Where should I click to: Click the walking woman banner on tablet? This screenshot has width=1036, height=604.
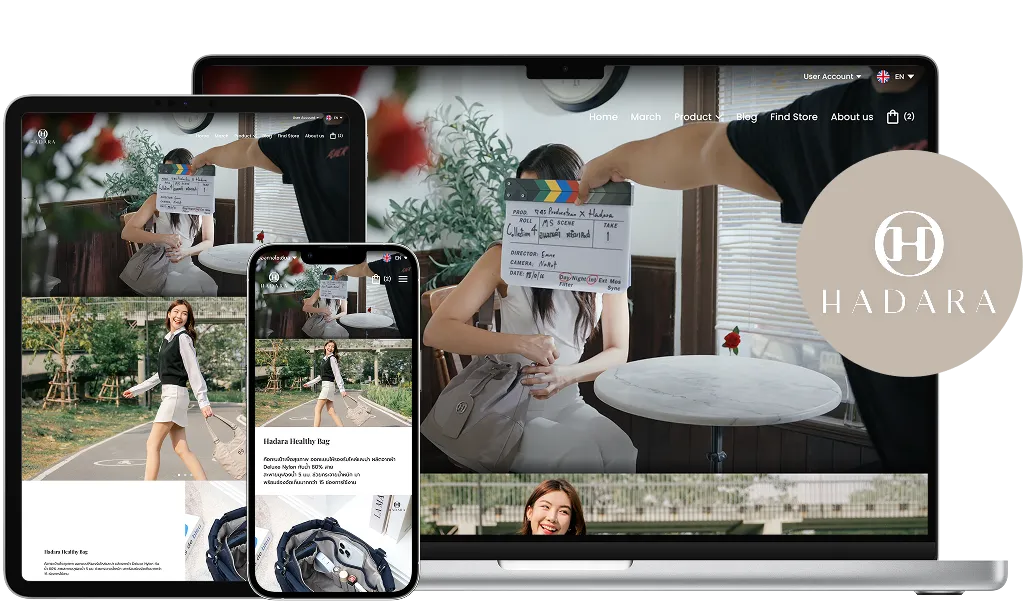[135, 389]
